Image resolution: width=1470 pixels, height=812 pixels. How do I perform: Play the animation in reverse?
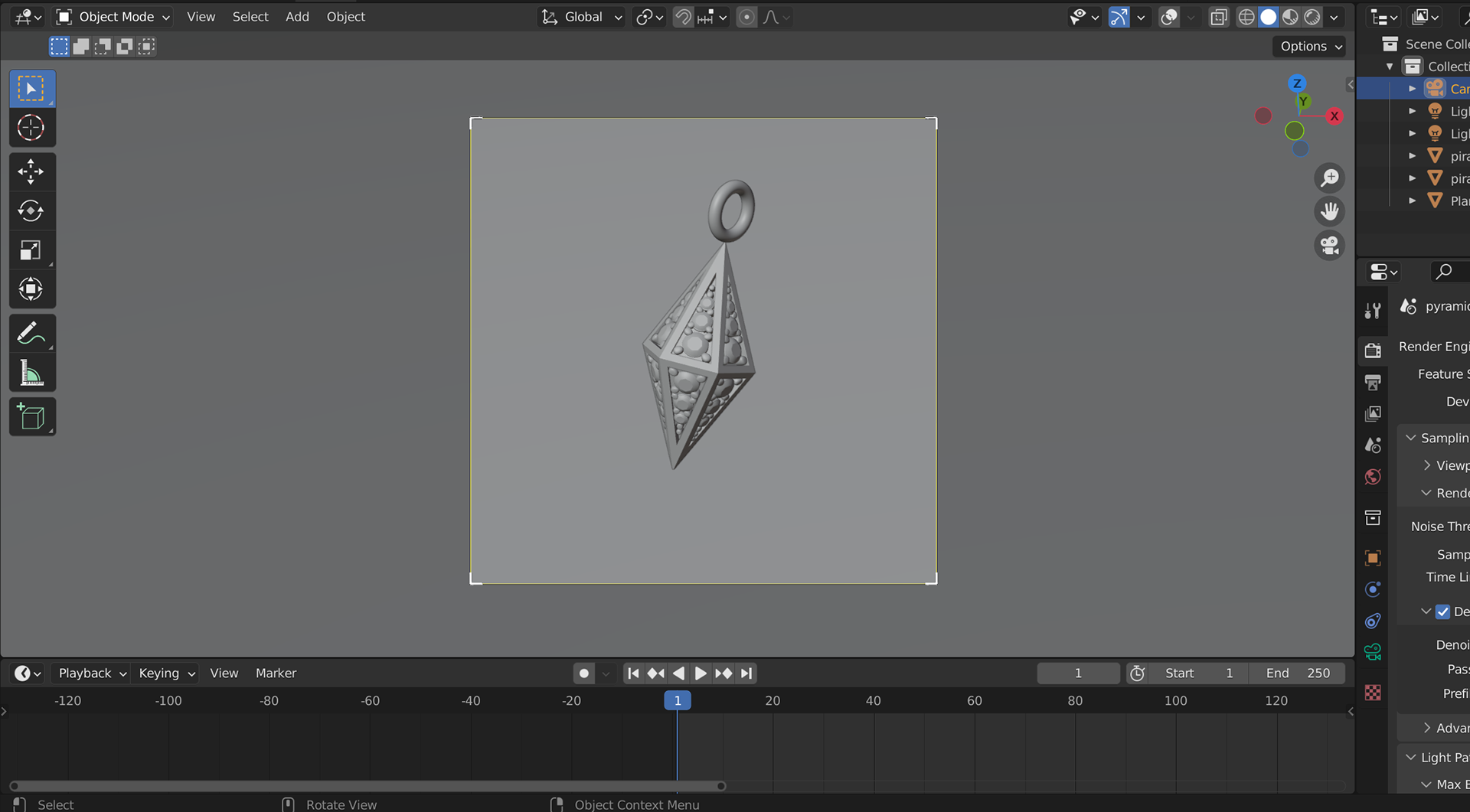(678, 673)
